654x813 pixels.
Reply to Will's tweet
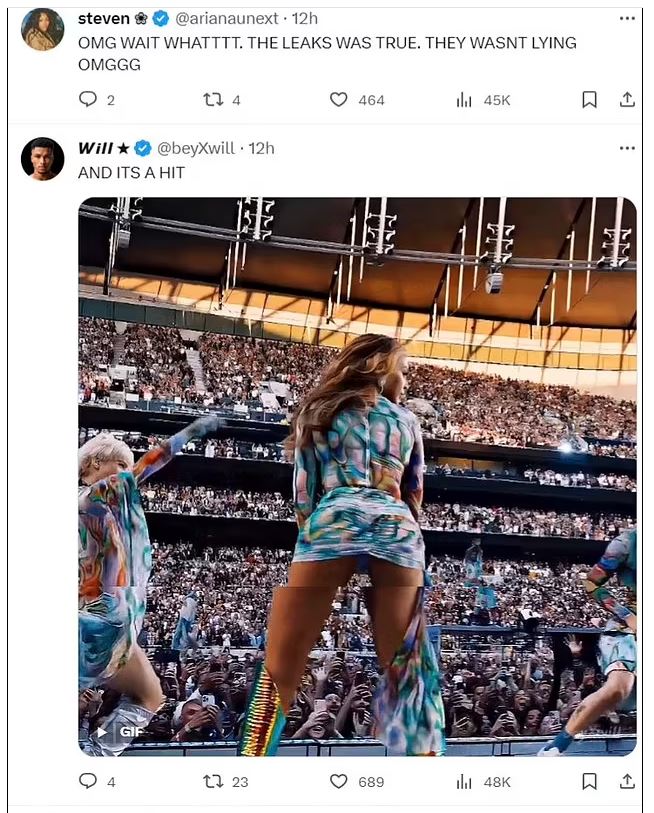click(88, 781)
